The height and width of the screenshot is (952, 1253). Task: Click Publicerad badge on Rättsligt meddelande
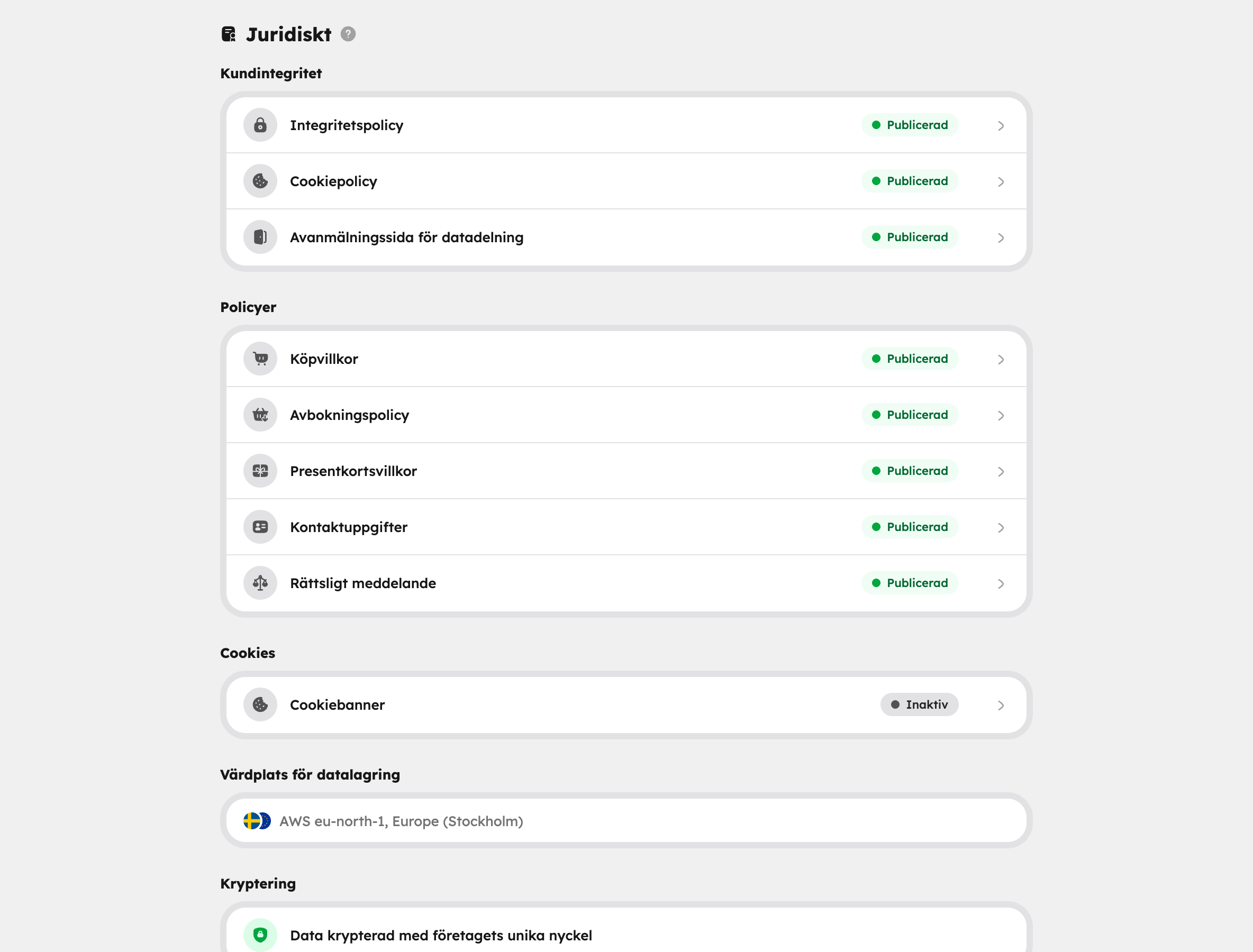coord(910,583)
